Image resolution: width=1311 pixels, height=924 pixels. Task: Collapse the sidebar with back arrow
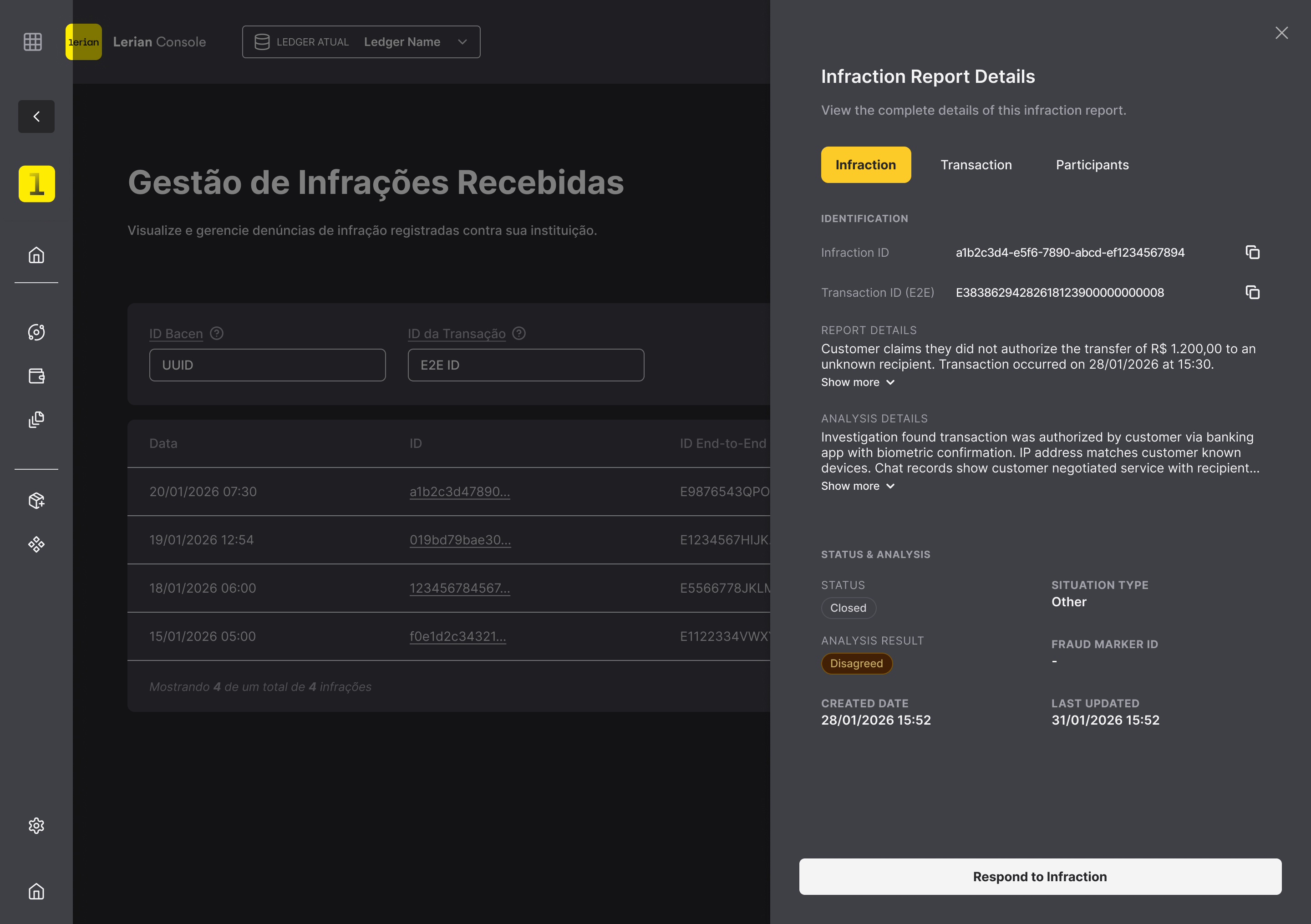point(36,117)
